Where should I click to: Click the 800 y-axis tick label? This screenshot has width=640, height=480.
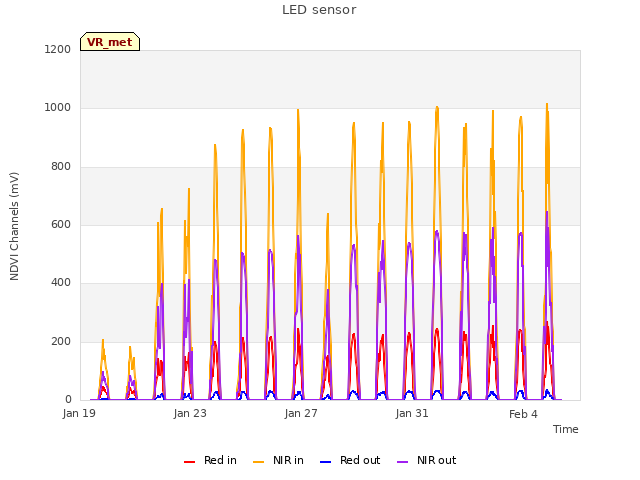pos(61,167)
